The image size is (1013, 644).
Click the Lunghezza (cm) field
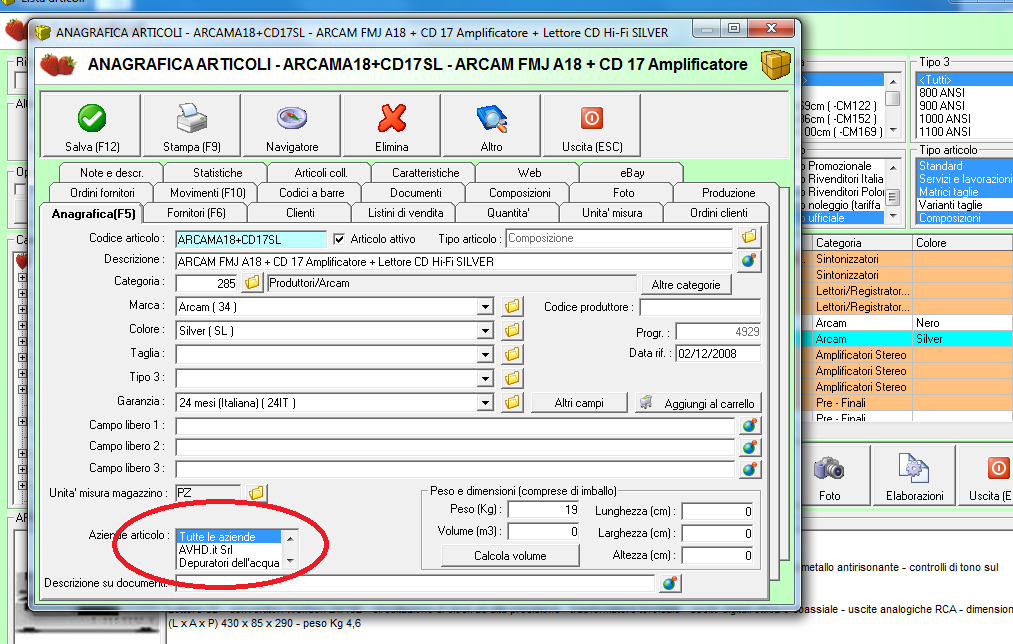click(x=718, y=512)
